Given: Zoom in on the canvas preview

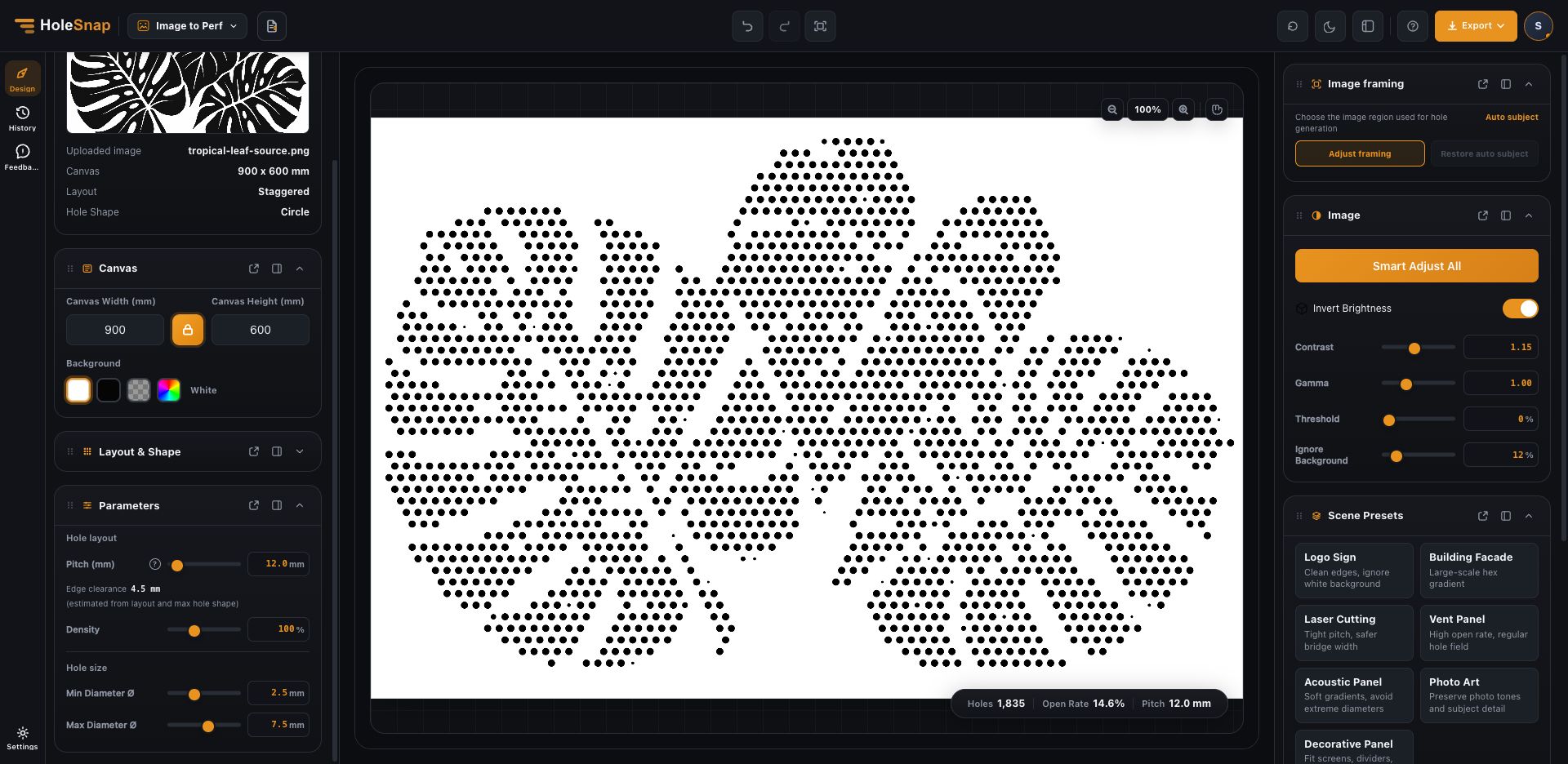Looking at the screenshot, I should tap(1183, 109).
